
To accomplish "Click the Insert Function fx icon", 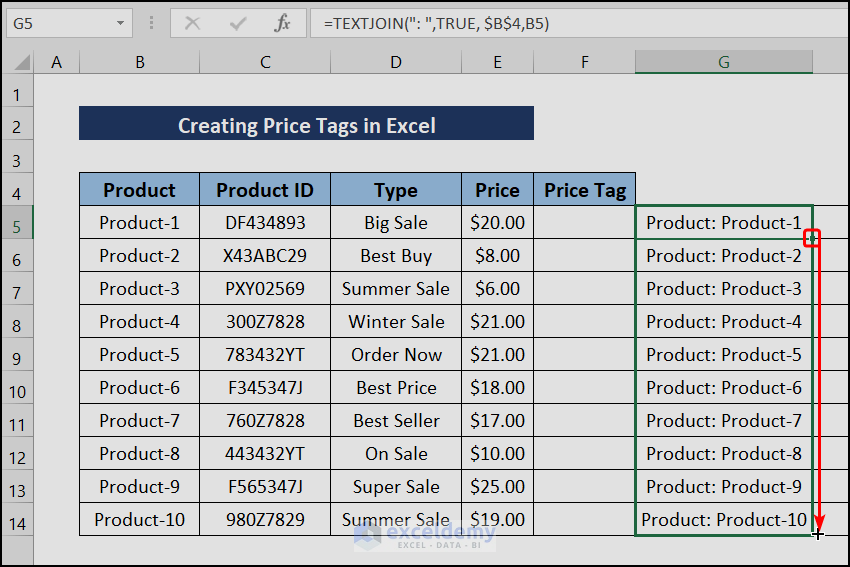I will (x=283, y=23).
